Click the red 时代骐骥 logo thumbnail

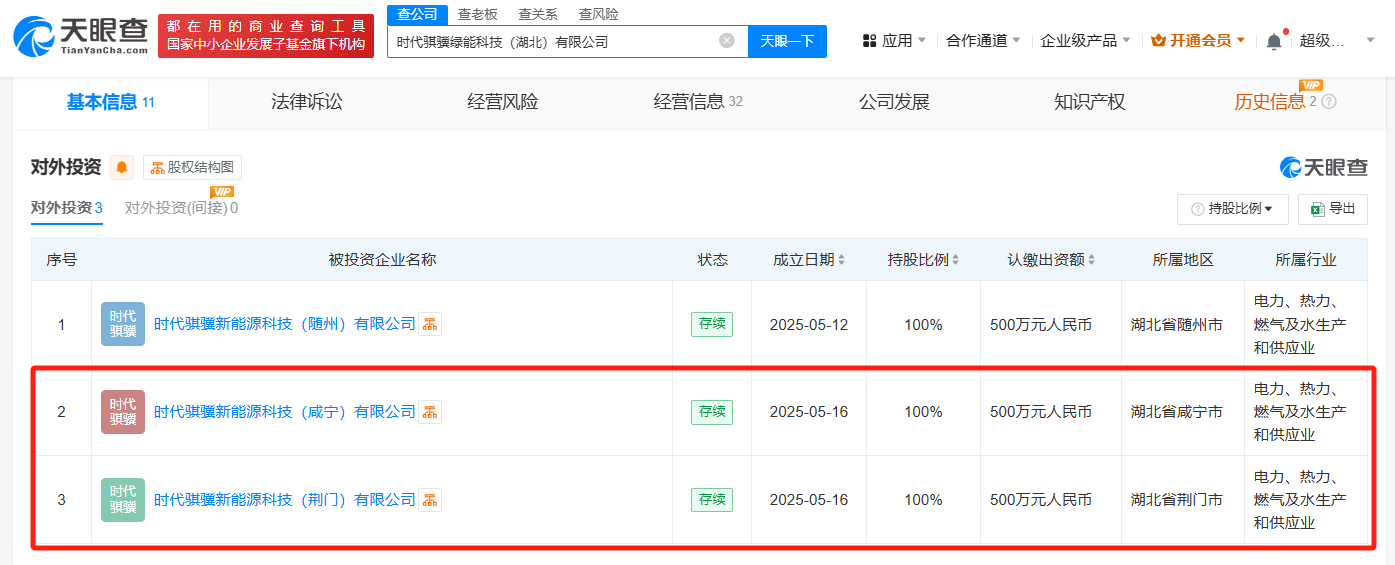pyautogui.click(x=123, y=412)
